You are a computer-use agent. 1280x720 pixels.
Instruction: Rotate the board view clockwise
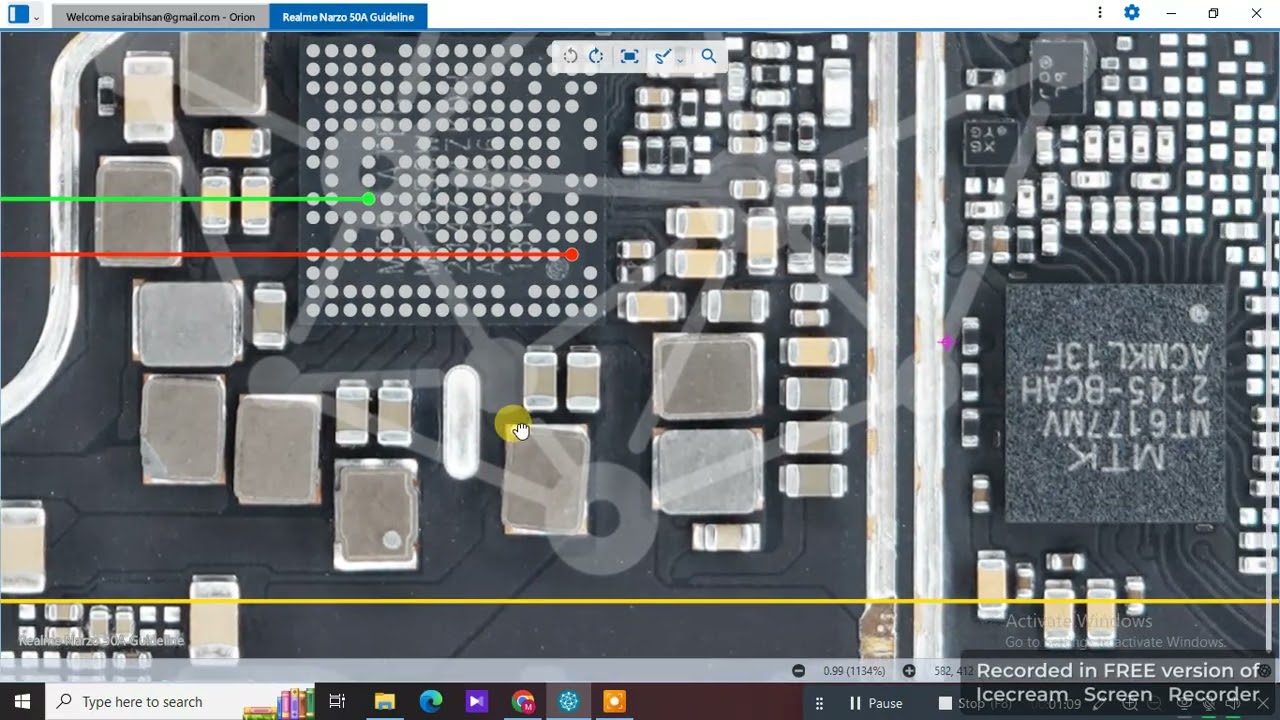point(596,56)
